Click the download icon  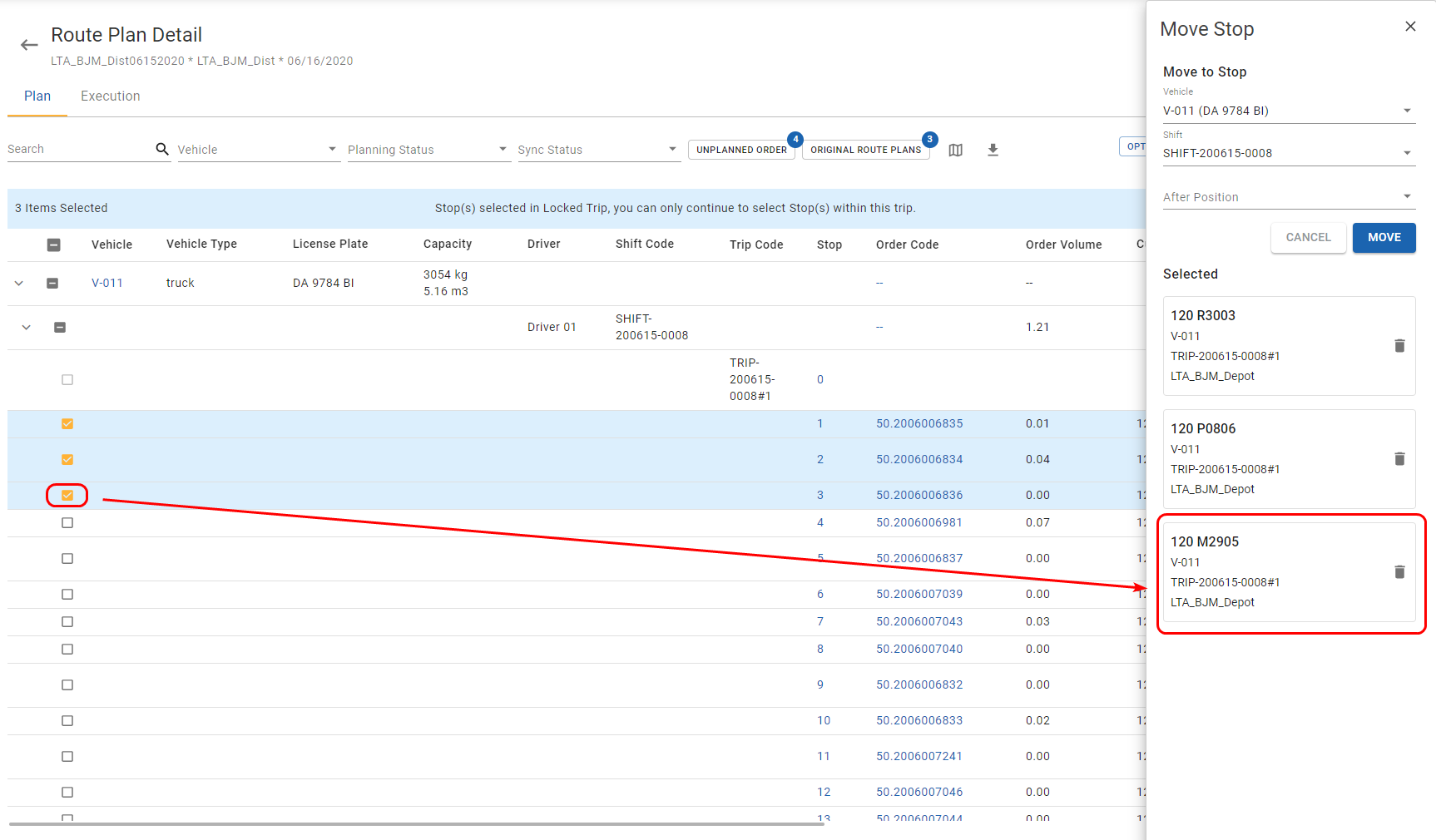coord(993,150)
